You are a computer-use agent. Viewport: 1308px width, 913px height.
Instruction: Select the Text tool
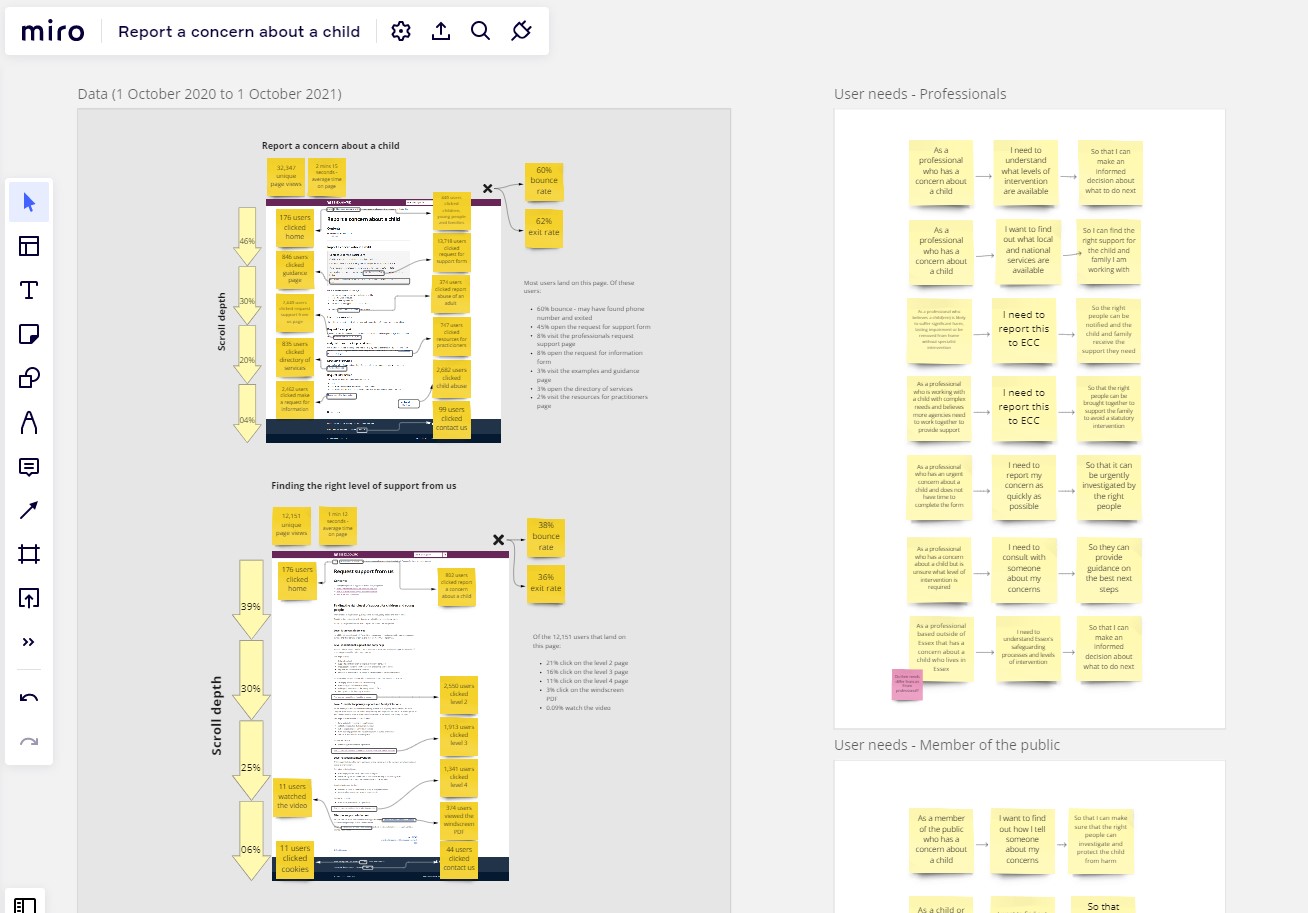pos(29,291)
